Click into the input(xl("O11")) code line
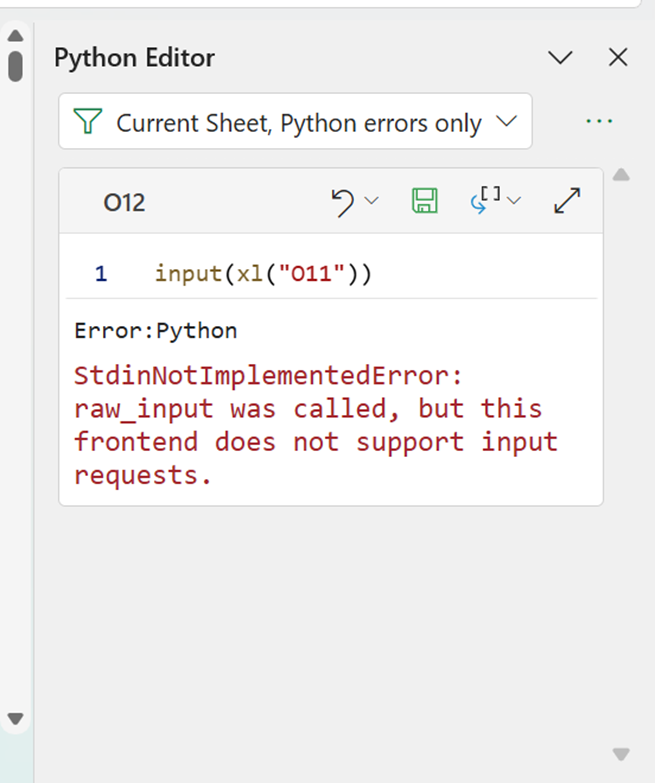Screen dimensions: 655x783 (263, 273)
